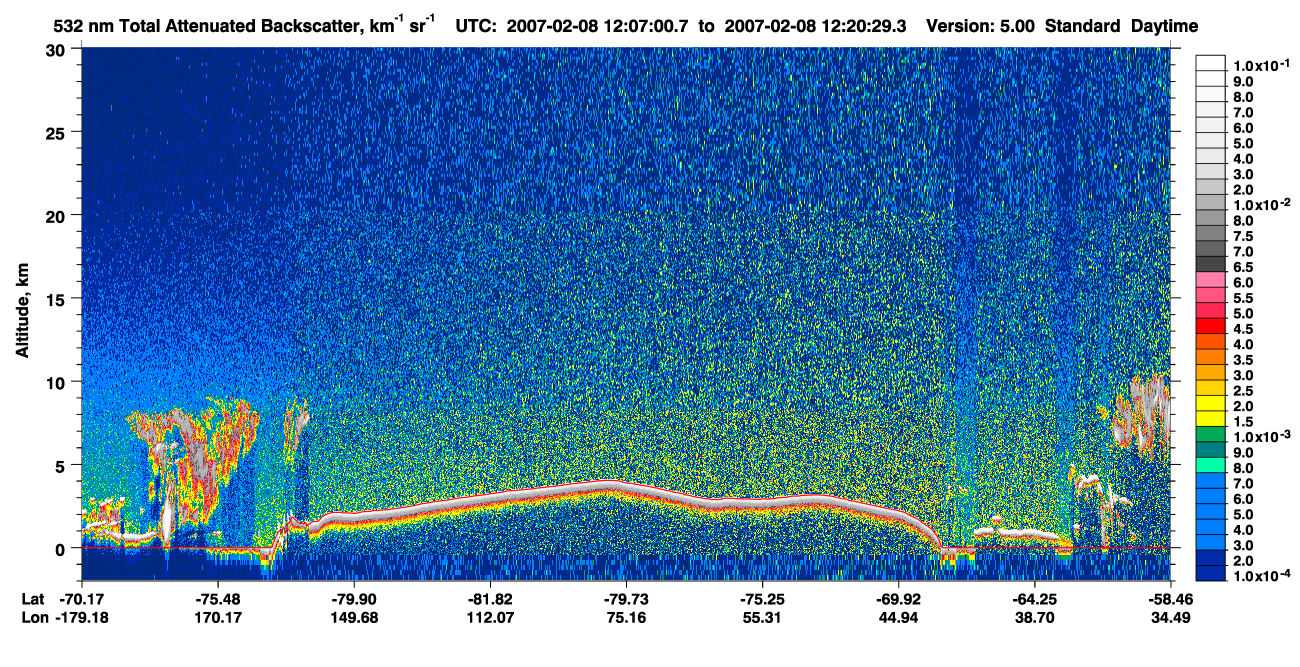Click colorbar label '2.5'

tap(1243, 393)
